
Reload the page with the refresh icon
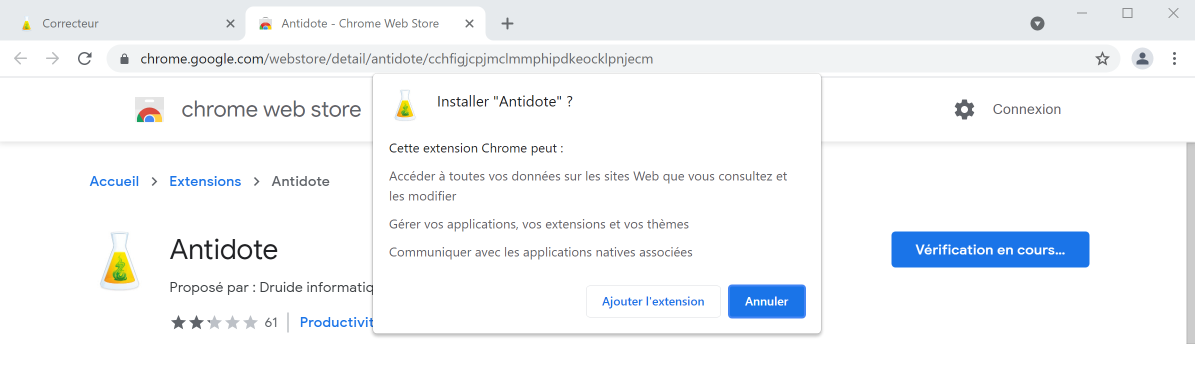(x=85, y=59)
